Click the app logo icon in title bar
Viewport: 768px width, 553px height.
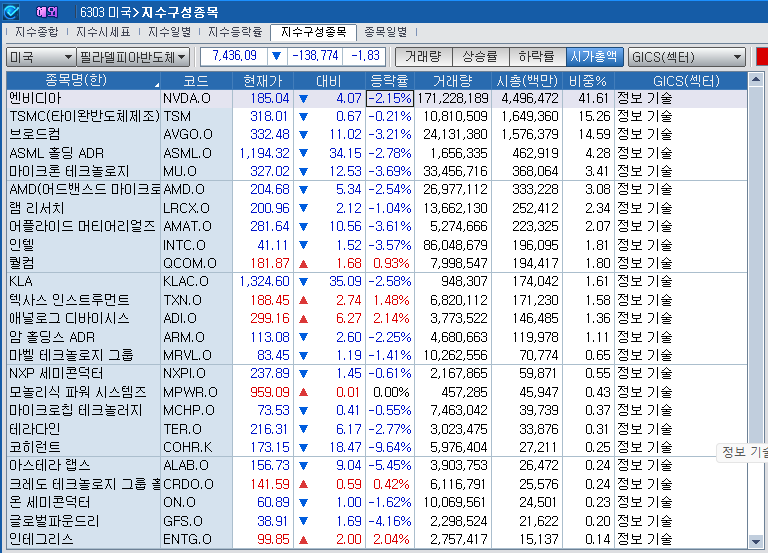(x=11, y=12)
